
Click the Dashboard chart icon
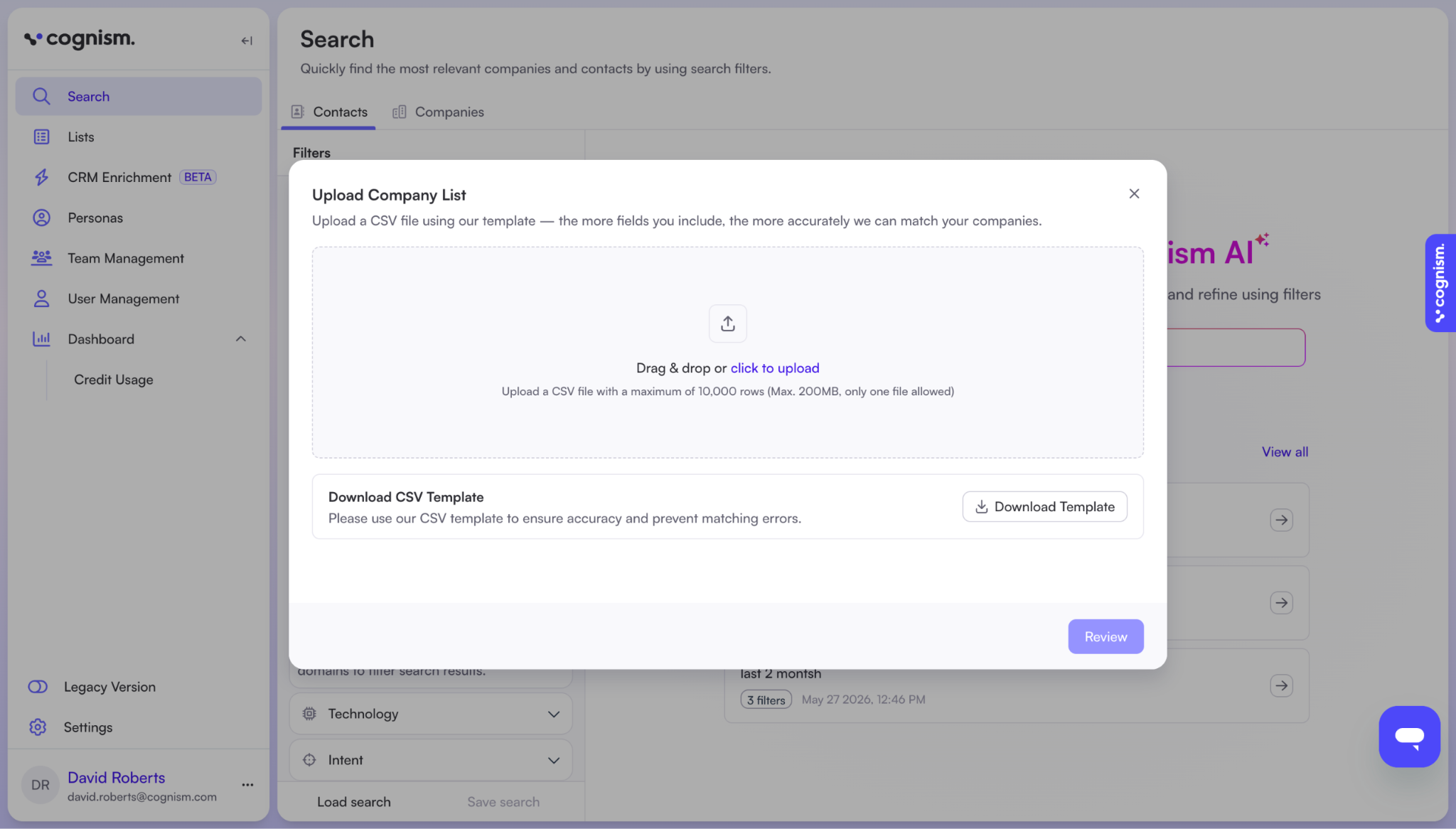pyautogui.click(x=41, y=339)
